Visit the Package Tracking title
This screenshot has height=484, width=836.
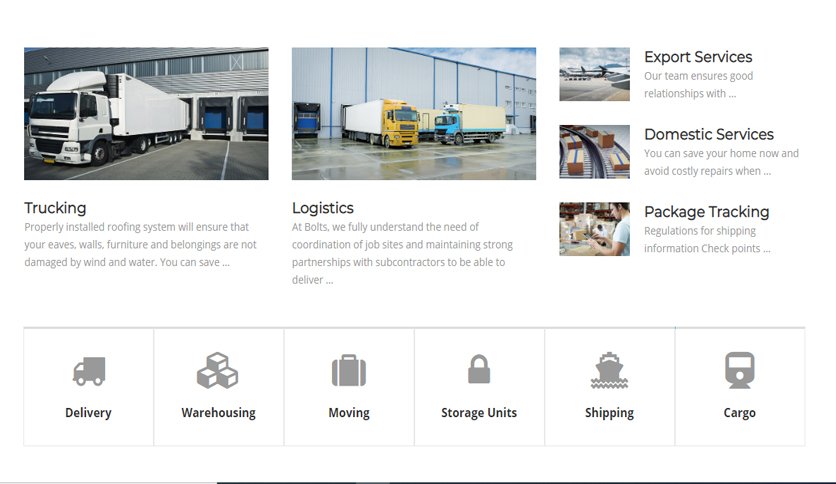coord(706,212)
